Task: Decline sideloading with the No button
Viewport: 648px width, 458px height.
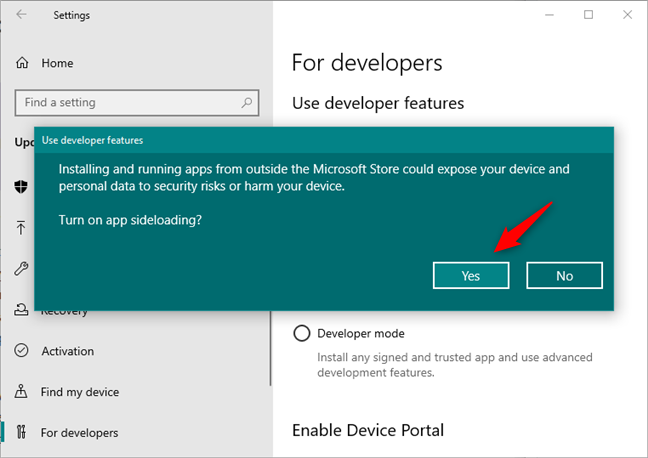Action: coord(564,275)
